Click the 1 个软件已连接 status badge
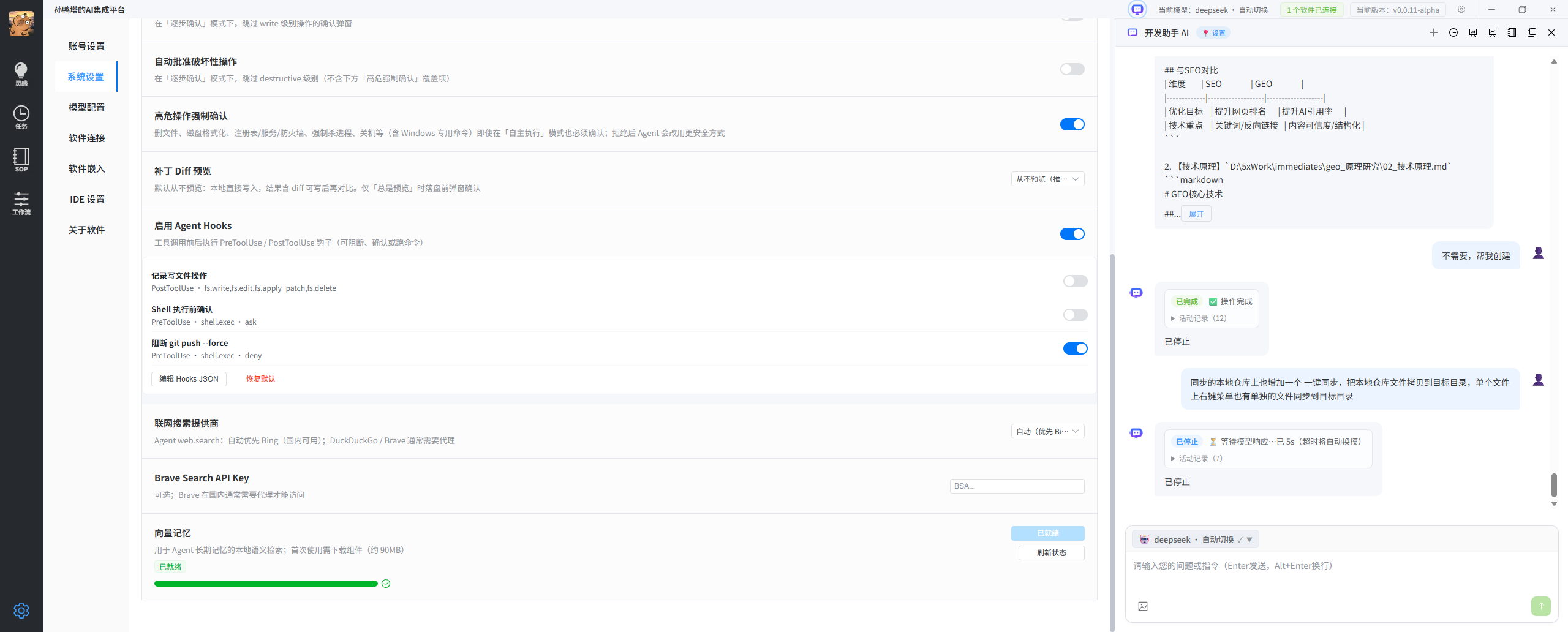The width and height of the screenshot is (1568, 632). click(x=1311, y=10)
